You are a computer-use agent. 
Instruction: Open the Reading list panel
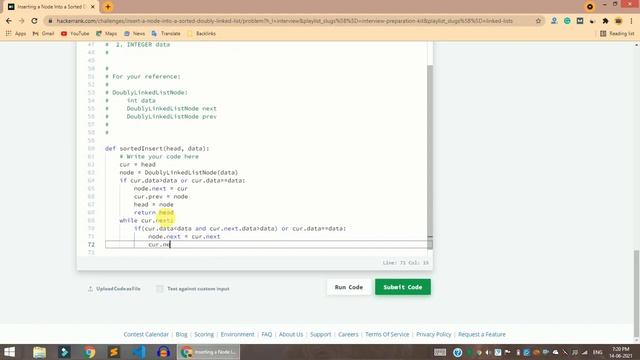pos(617,33)
